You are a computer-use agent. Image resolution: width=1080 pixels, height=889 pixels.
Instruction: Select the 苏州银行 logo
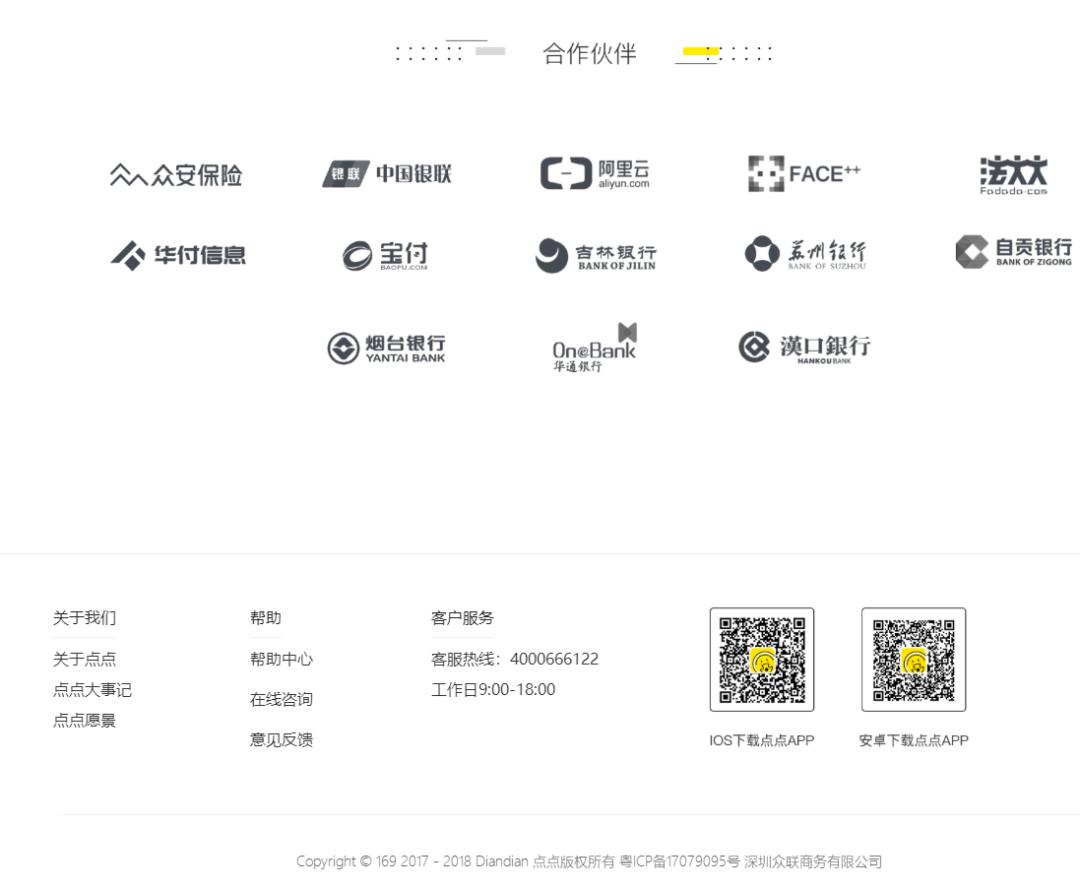(x=805, y=253)
